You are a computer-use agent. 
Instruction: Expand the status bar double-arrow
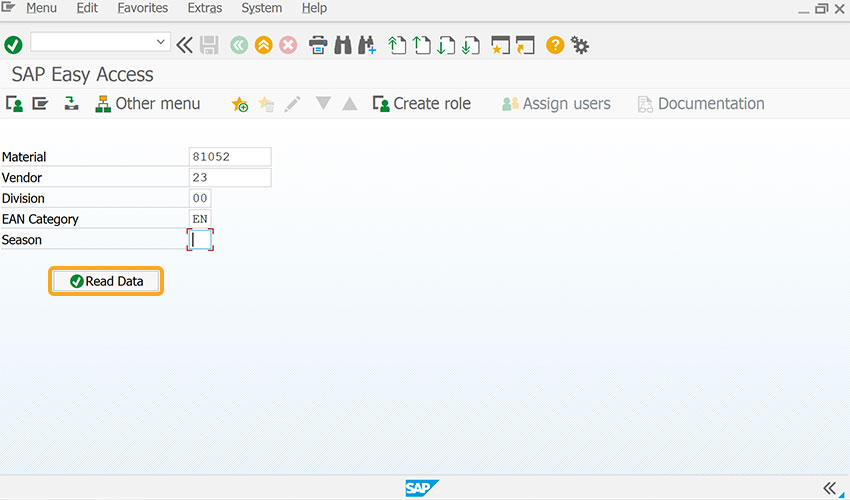coord(829,488)
